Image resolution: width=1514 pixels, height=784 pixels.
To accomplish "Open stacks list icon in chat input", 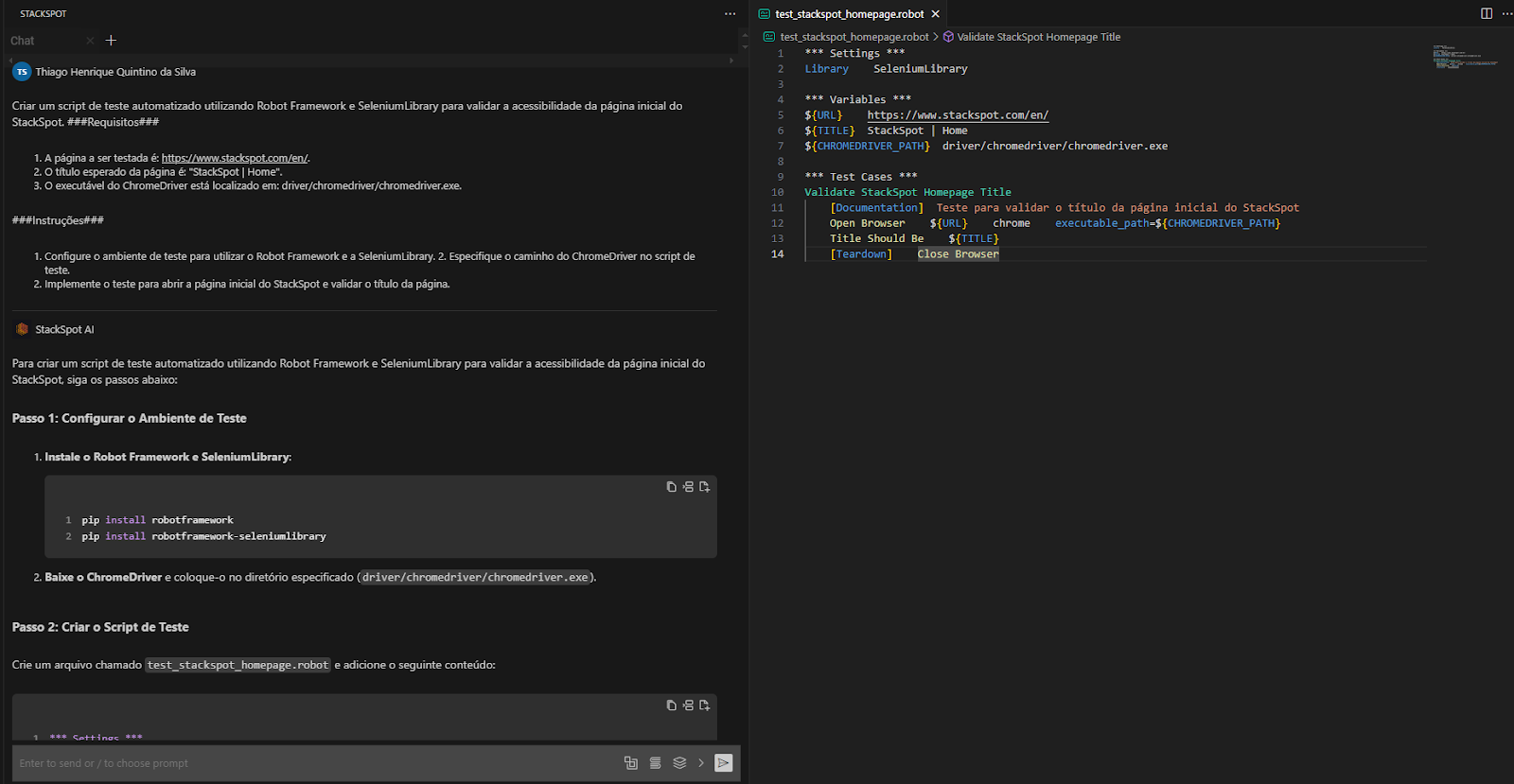I will tap(655, 763).
